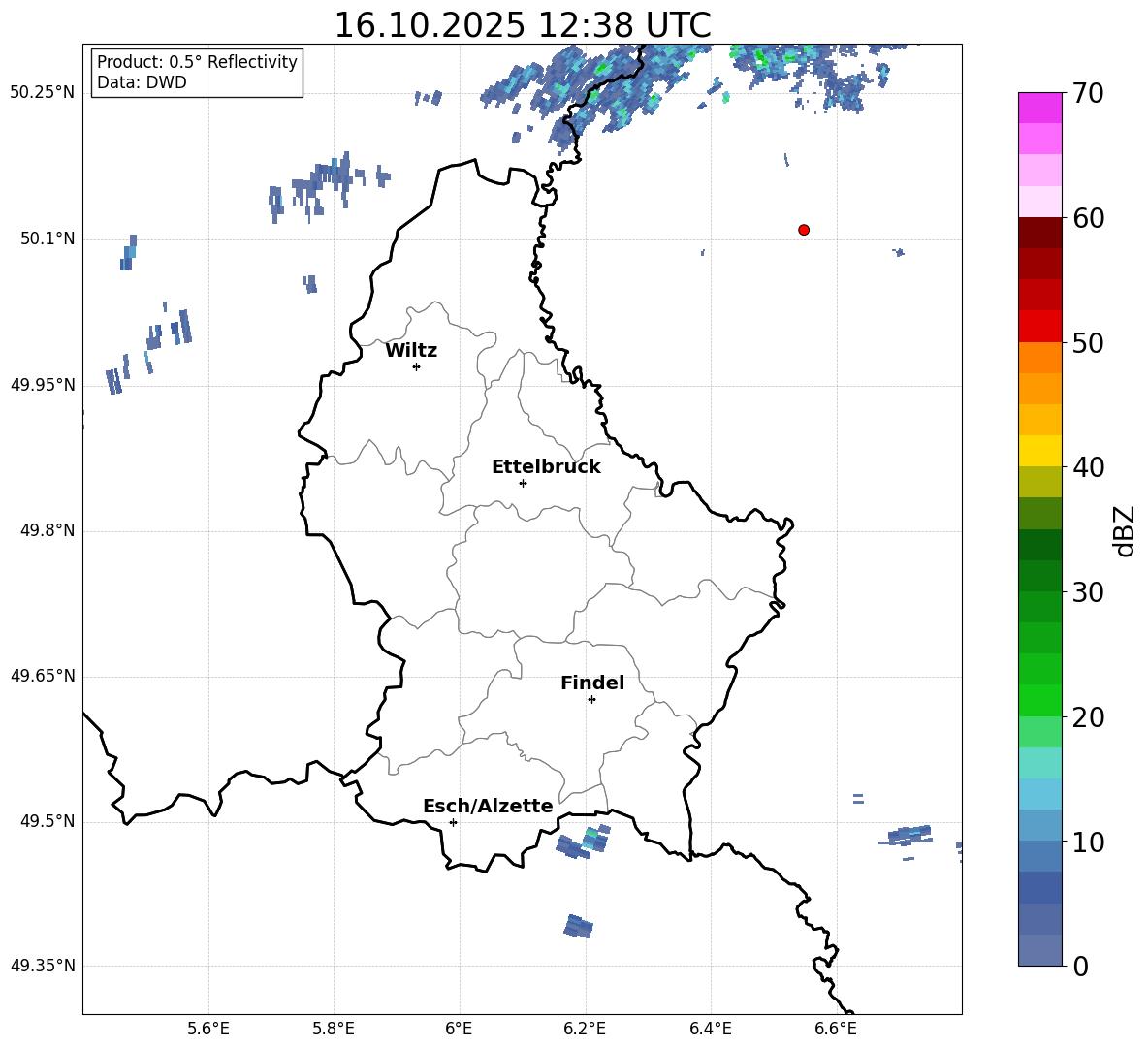Screen dimensions: 1148x1048
Task: Click the 0 colorbar tick label
Action: [x=1080, y=966]
